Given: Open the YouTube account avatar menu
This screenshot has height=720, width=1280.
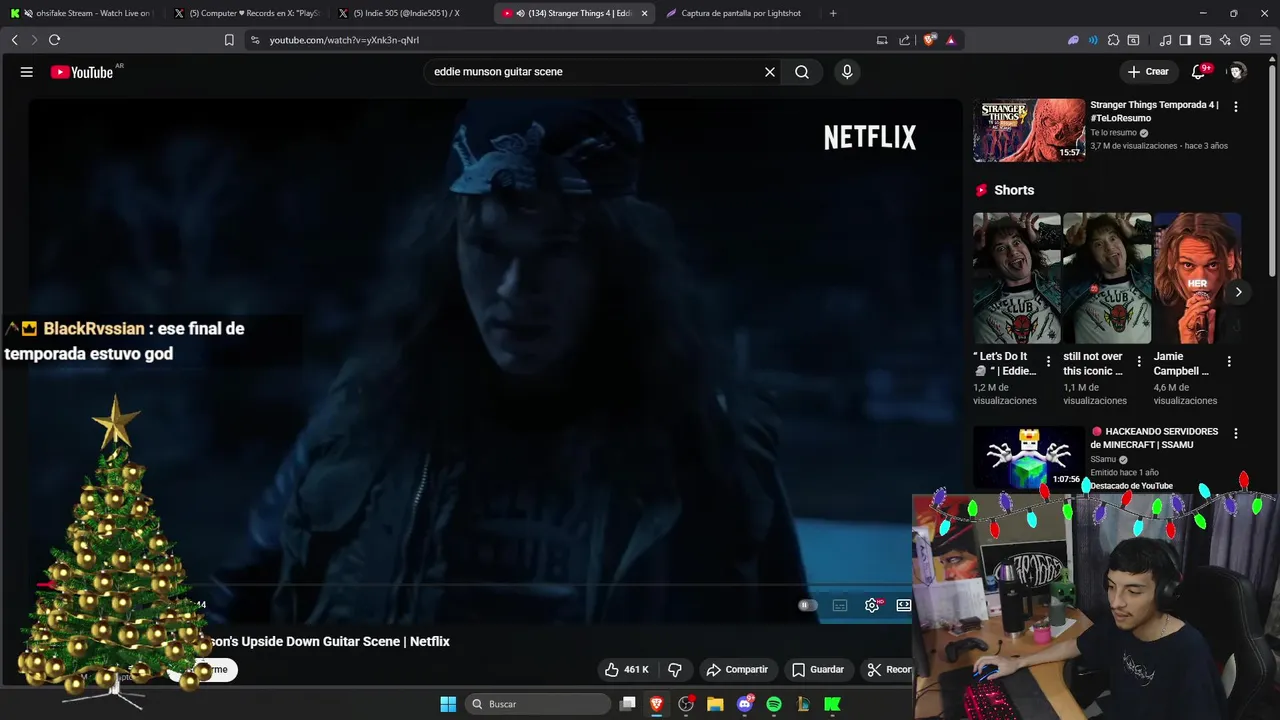Looking at the screenshot, I should tap(1237, 72).
